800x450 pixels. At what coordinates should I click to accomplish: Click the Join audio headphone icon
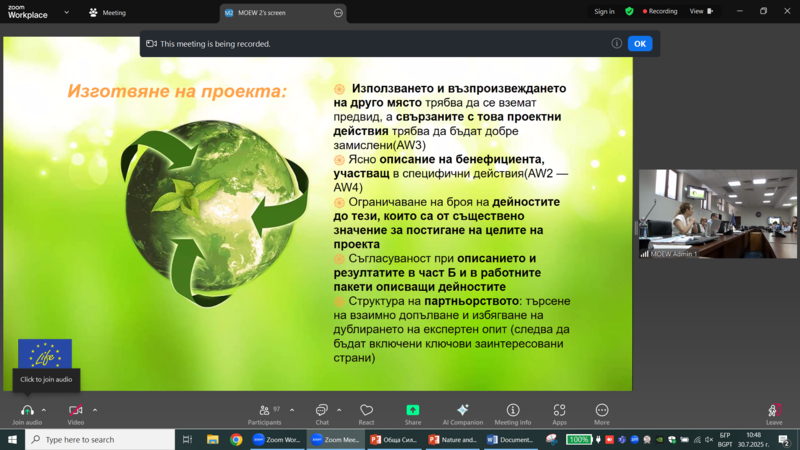pos(27,410)
